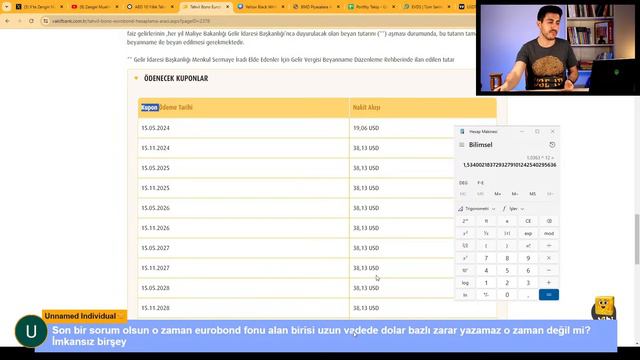Screen dimensions: 640x360
Task: Click the square root key
Action: (x=465, y=246)
